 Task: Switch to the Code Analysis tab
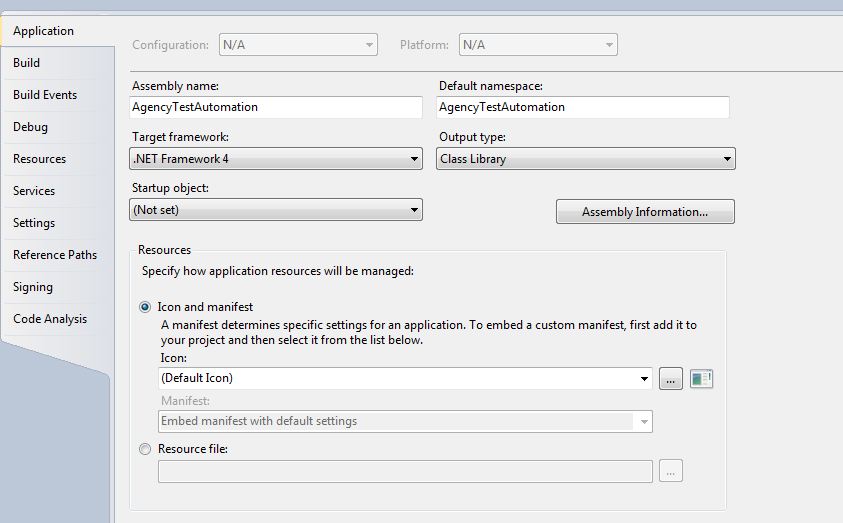50,319
